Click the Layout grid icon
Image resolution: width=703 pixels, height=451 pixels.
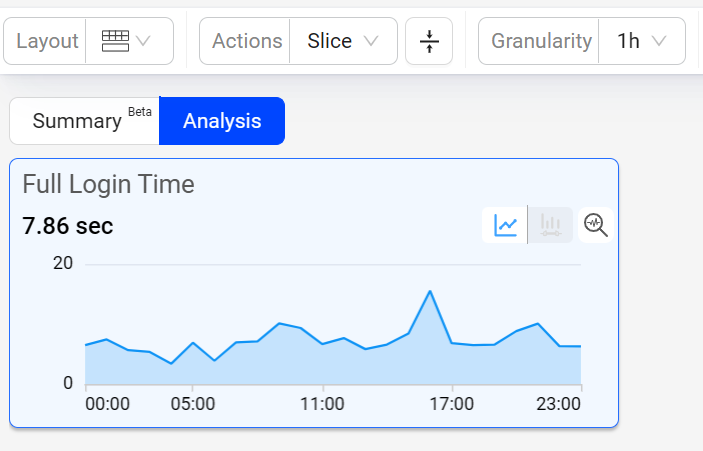point(115,41)
